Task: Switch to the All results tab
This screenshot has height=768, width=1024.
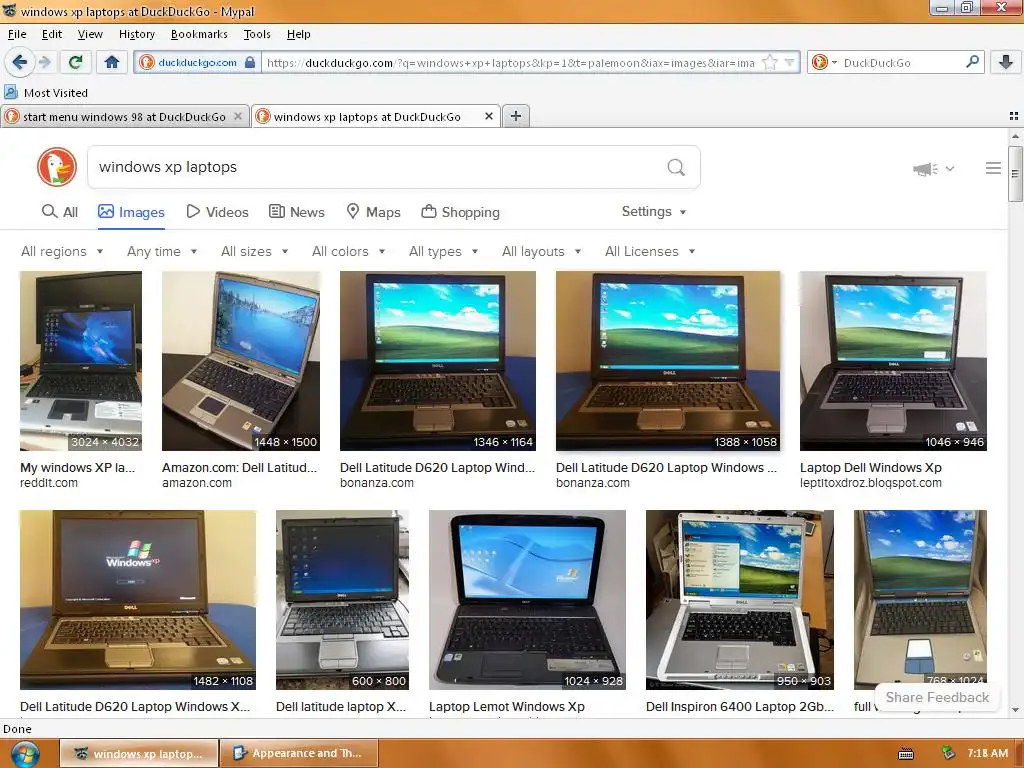Action: pos(59,212)
